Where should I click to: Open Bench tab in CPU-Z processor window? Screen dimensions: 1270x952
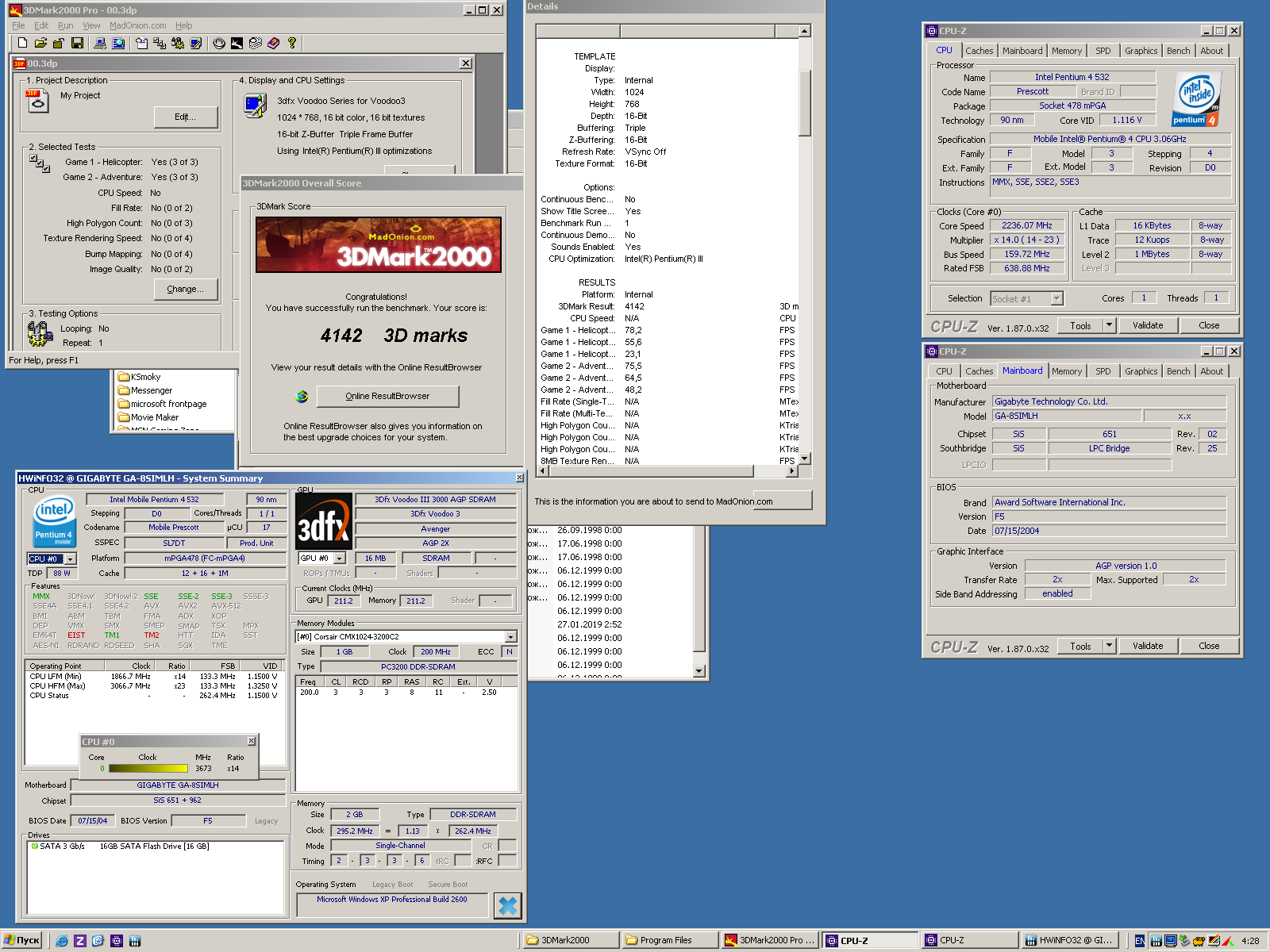tap(1178, 51)
